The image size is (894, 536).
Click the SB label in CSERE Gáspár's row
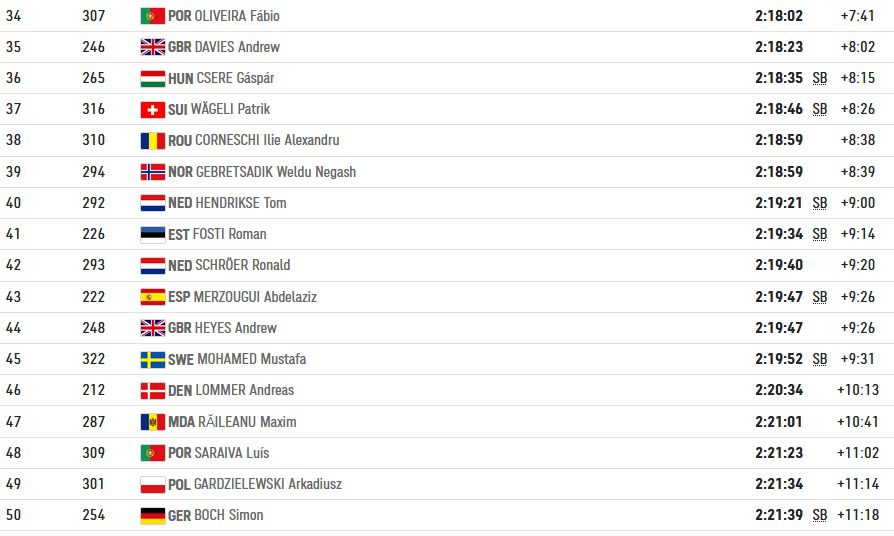click(x=820, y=78)
